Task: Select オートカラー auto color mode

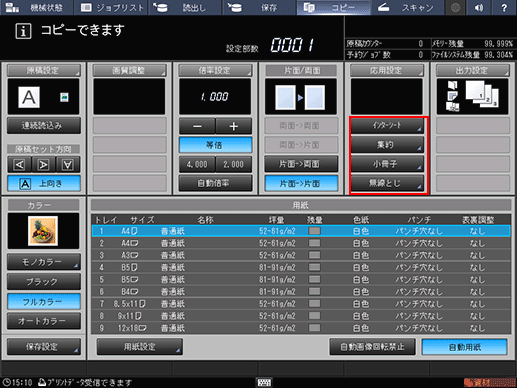Action: [x=44, y=321]
